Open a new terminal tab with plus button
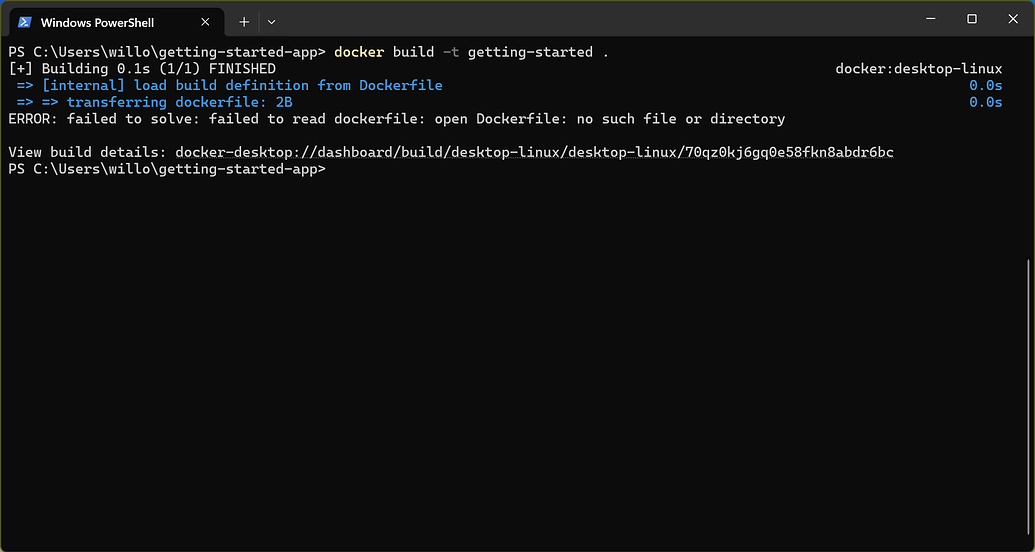Image resolution: width=1035 pixels, height=552 pixels. (x=244, y=21)
